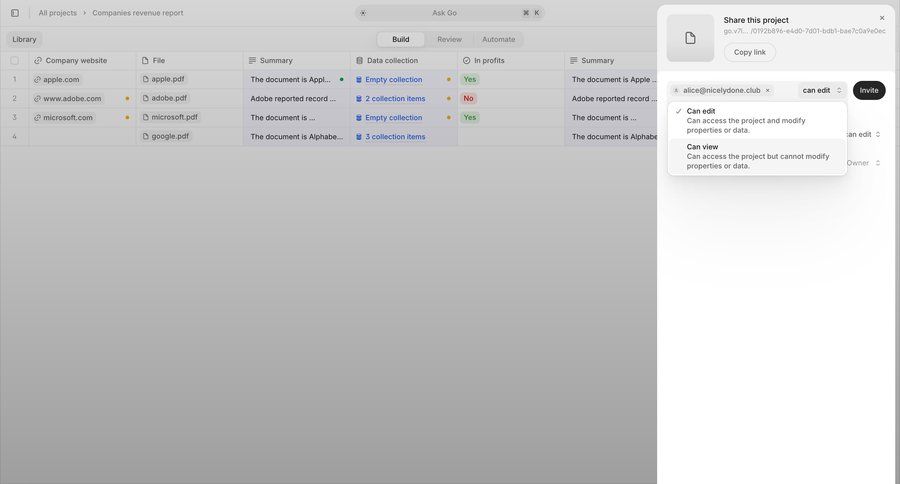The height and width of the screenshot is (484, 900).
Task: Open Companies revenue report breadcrumb
Action: [138, 13]
